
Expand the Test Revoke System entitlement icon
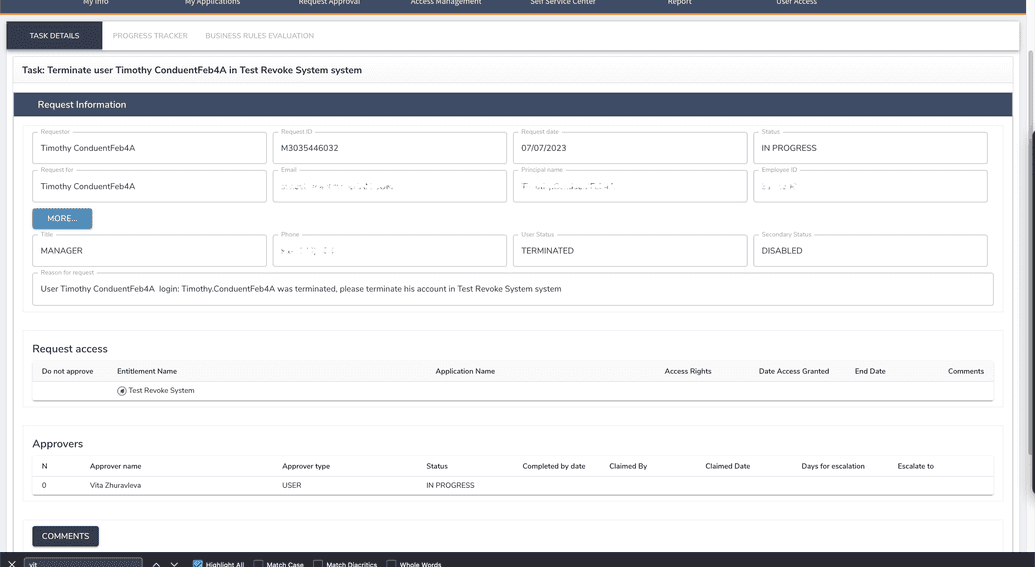122,391
